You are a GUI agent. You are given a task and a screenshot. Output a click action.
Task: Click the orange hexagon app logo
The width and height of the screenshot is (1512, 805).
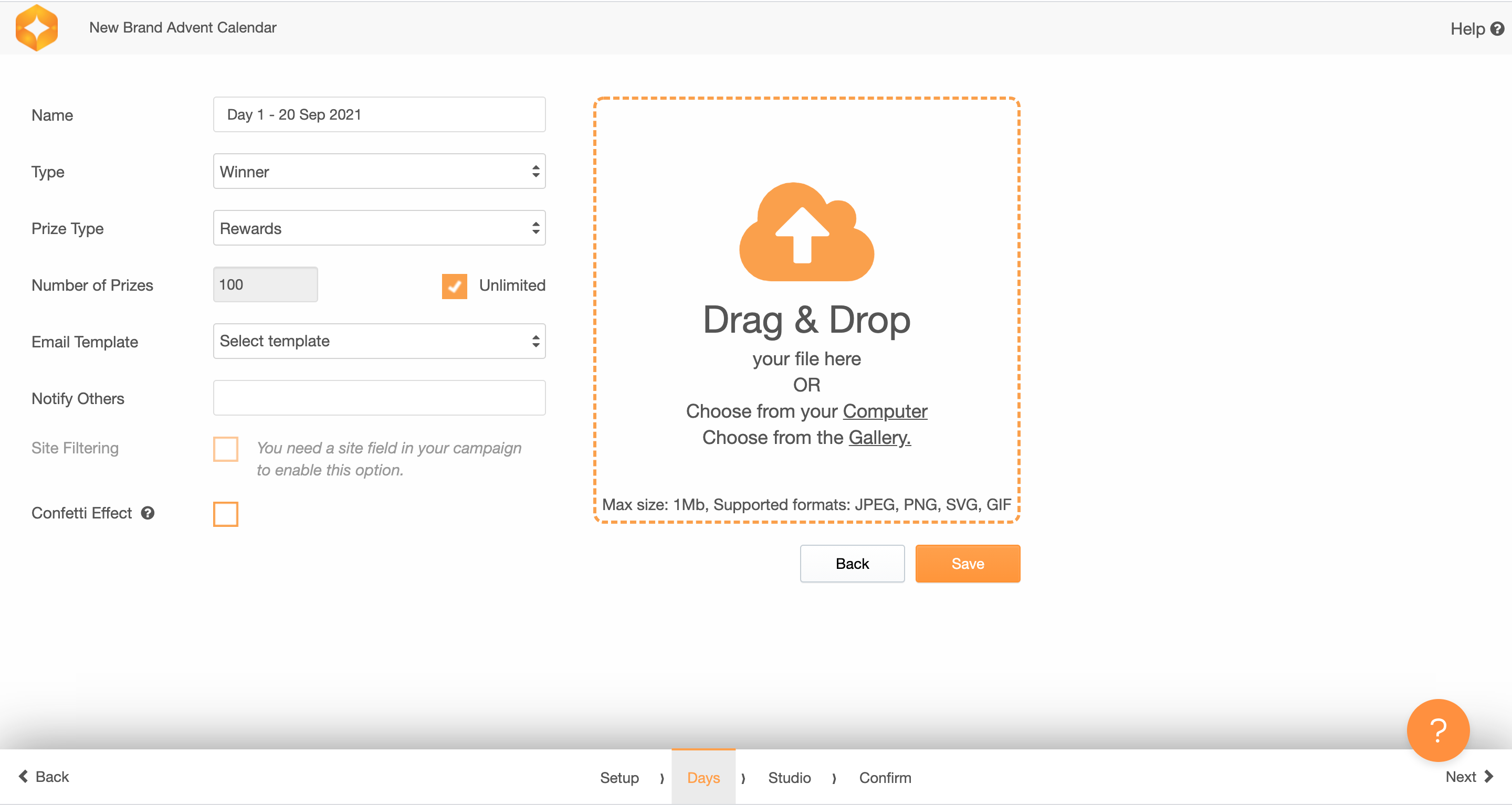pos(36,28)
